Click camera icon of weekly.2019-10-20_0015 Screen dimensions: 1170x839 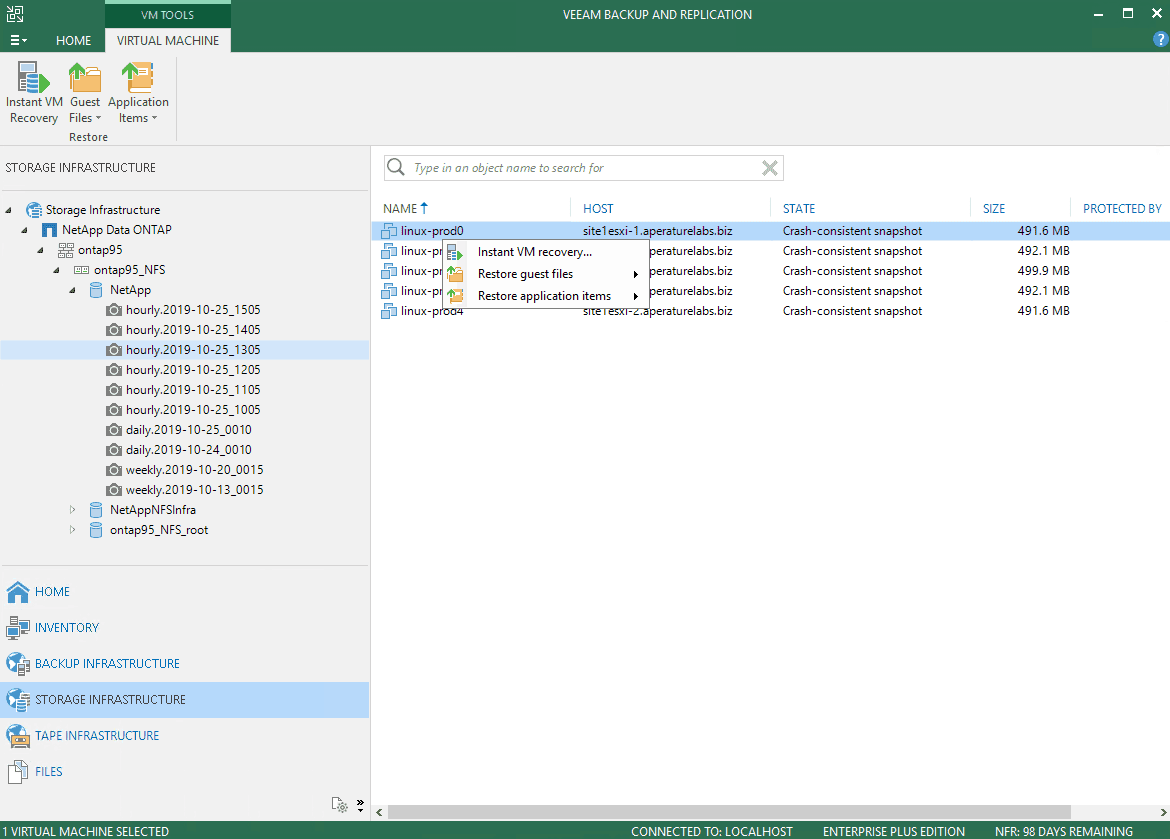(x=113, y=470)
